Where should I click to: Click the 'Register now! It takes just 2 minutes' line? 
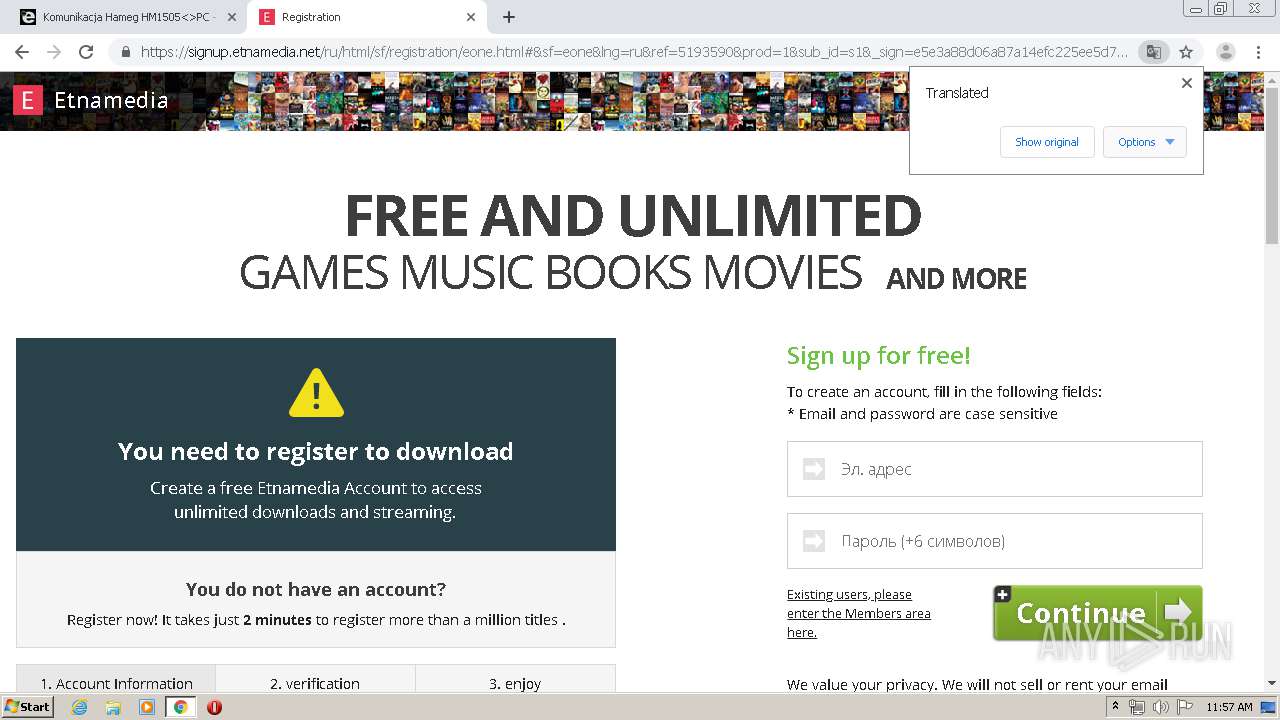tap(316, 620)
